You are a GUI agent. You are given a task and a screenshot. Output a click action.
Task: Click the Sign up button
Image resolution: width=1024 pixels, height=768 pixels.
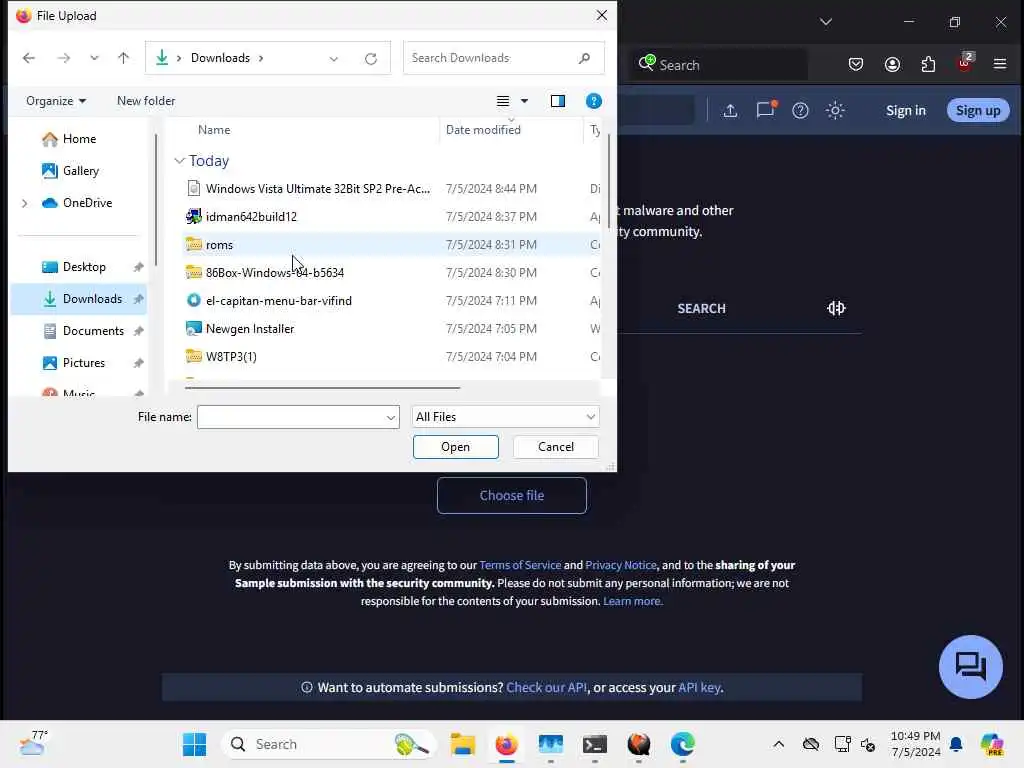click(978, 110)
